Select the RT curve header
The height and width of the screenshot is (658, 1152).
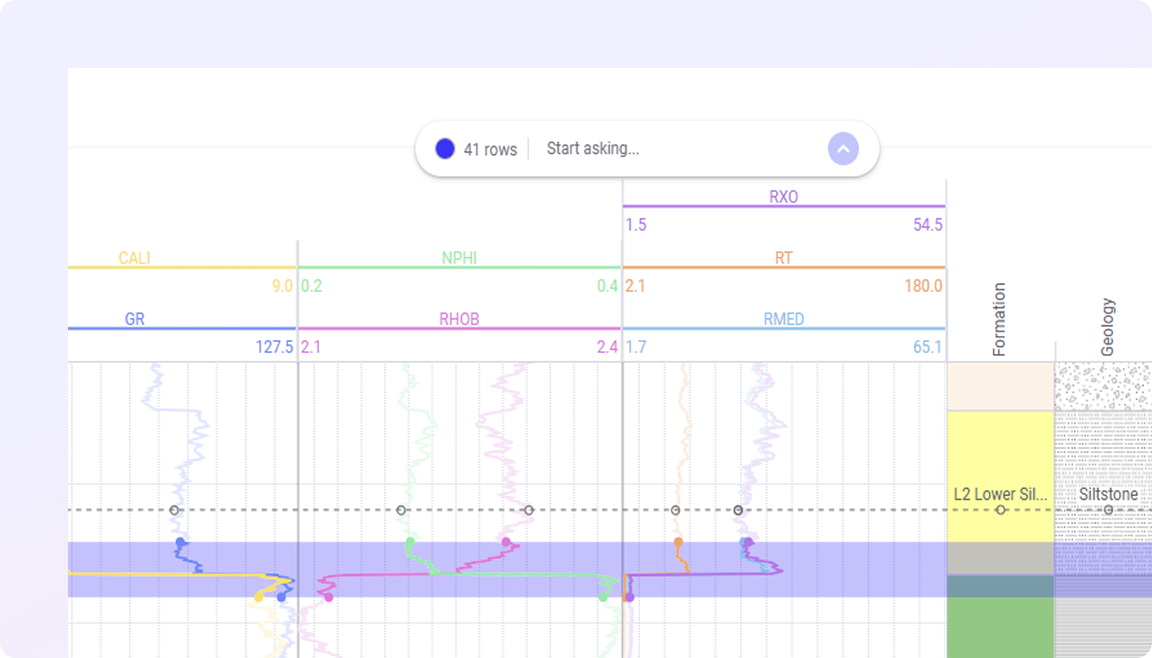click(783, 258)
